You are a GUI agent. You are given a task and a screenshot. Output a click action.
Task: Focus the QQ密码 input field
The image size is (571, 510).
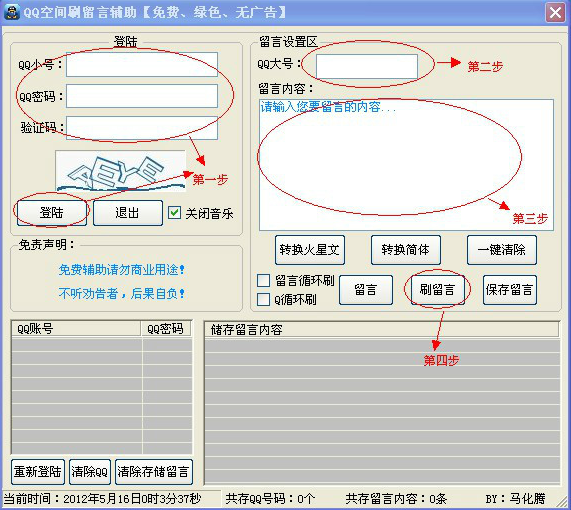(x=142, y=96)
